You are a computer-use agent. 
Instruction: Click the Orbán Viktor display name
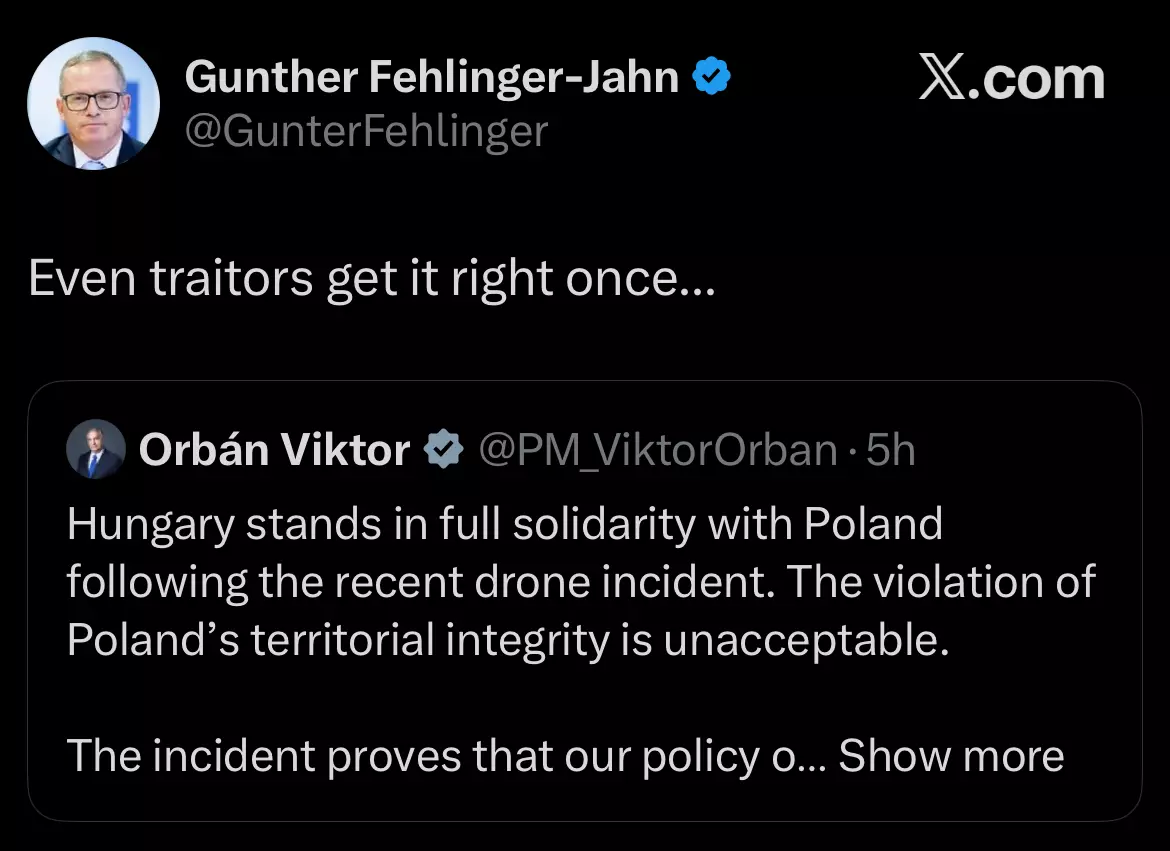click(x=275, y=449)
